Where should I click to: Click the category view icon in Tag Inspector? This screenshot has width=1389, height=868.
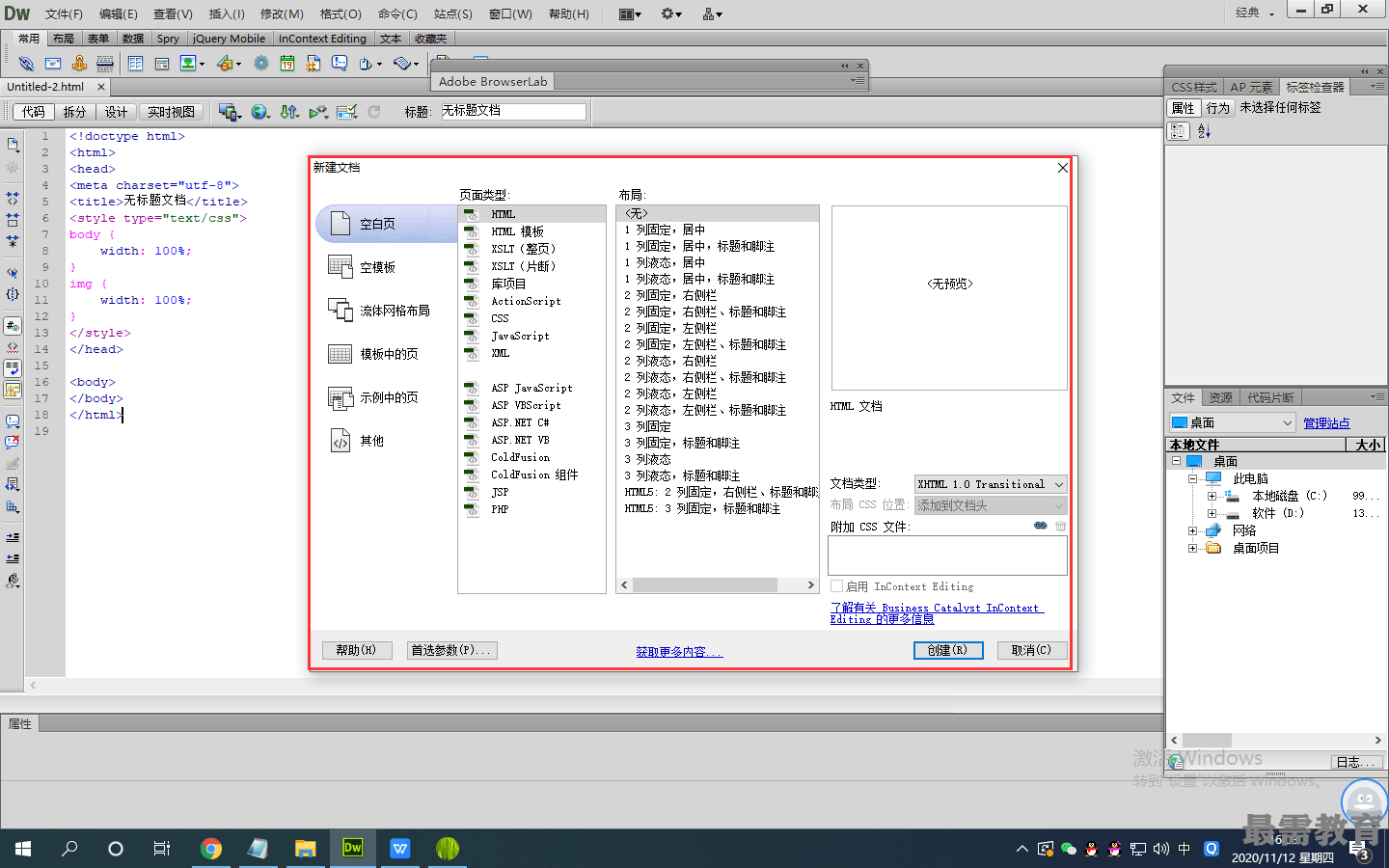pyautogui.click(x=1179, y=131)
